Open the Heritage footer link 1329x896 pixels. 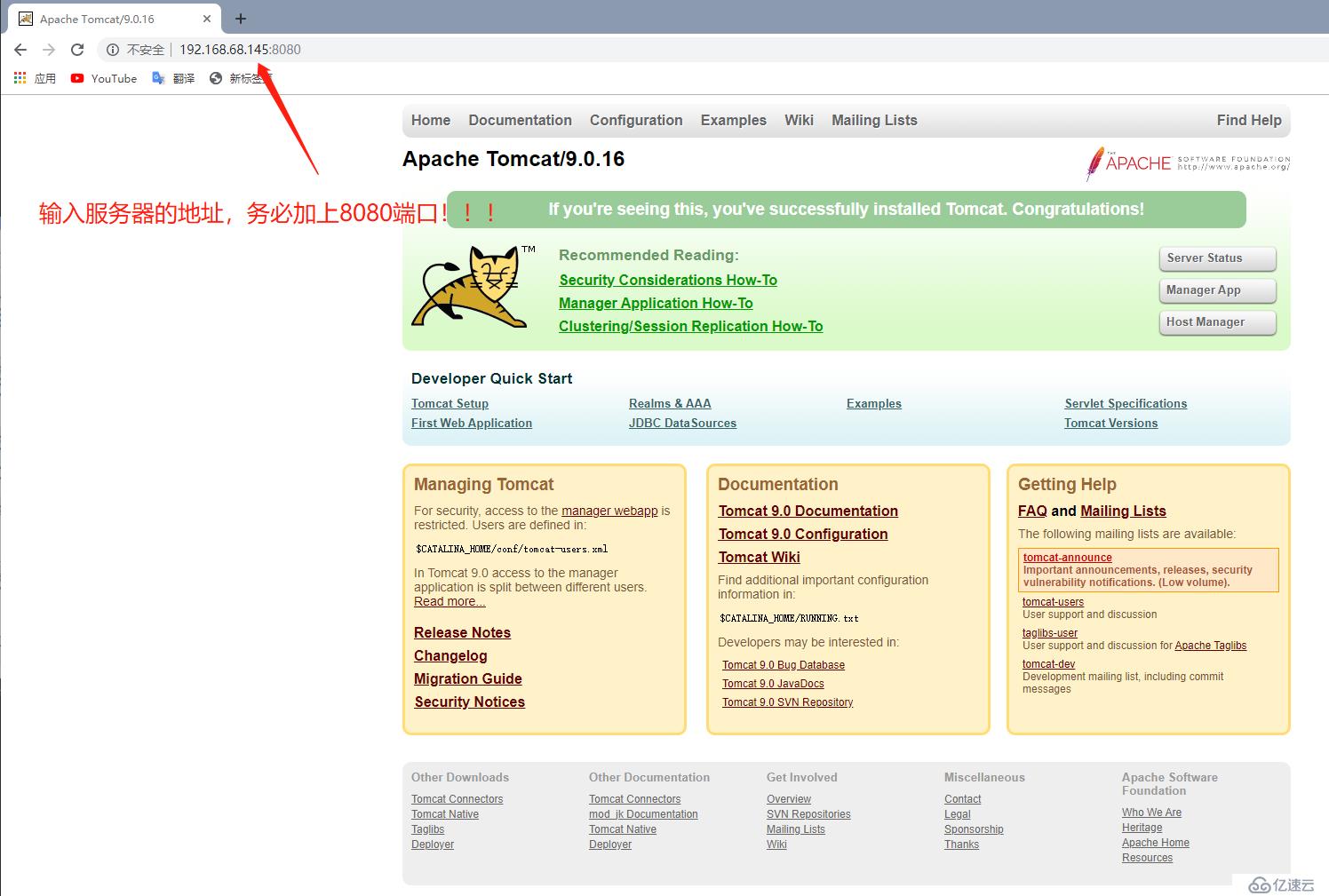pos(1142,828)
